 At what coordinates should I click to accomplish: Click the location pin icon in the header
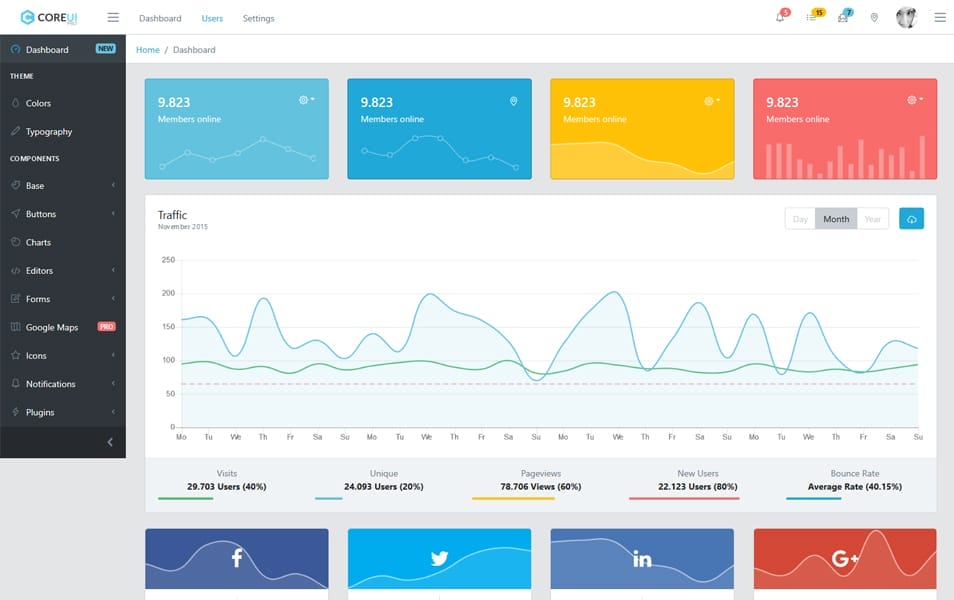coord(874,17)
